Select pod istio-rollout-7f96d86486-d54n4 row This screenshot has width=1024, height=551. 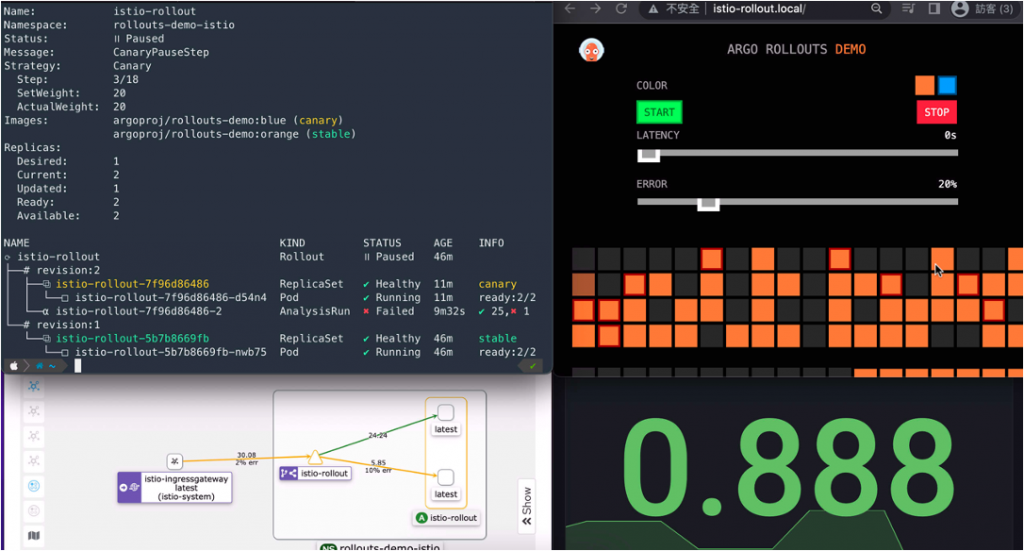click(170, 298)
